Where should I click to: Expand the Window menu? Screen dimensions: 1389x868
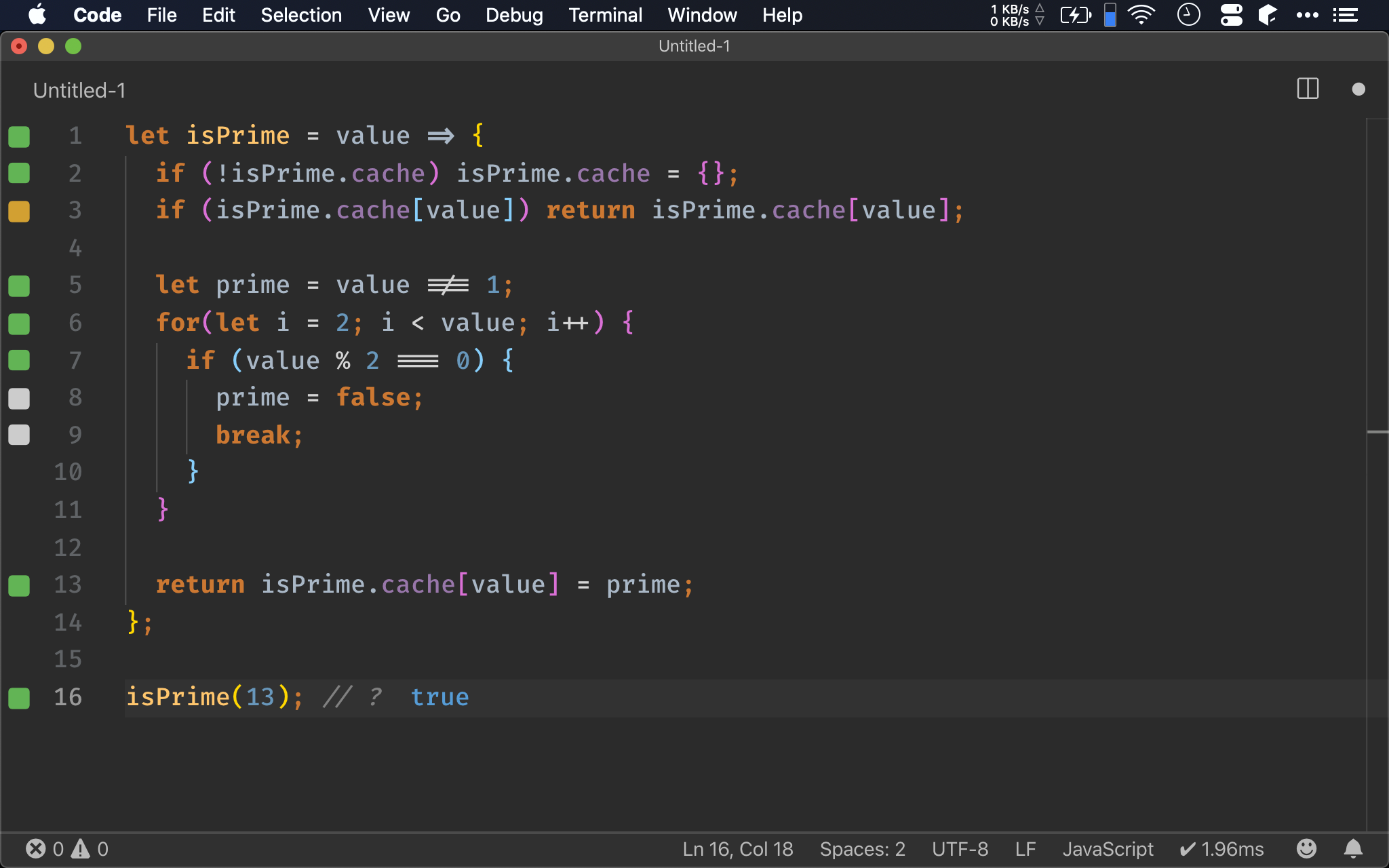pos(701,14)
